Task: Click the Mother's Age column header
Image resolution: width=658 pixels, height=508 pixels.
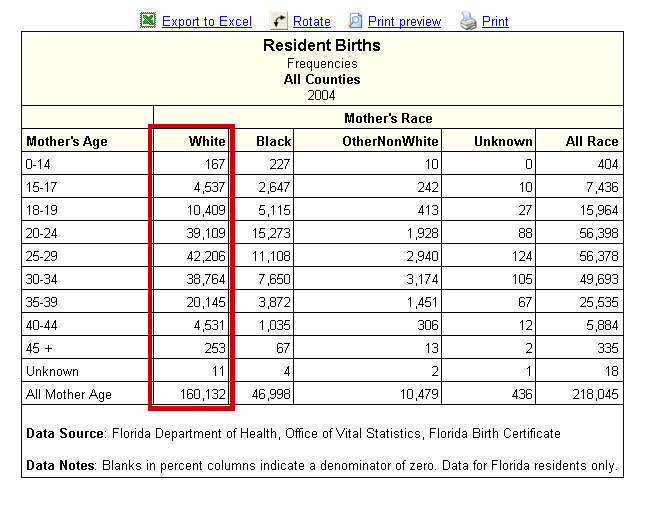Action: tap(67, 141)
